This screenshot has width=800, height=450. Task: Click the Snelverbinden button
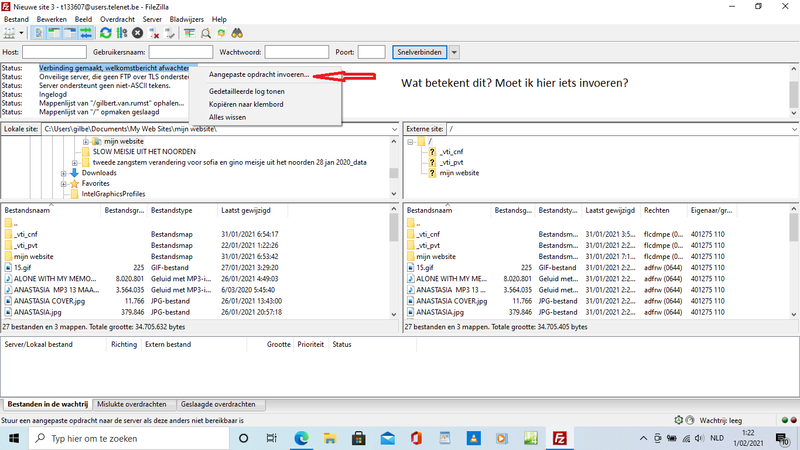click(x=420, y=52)
